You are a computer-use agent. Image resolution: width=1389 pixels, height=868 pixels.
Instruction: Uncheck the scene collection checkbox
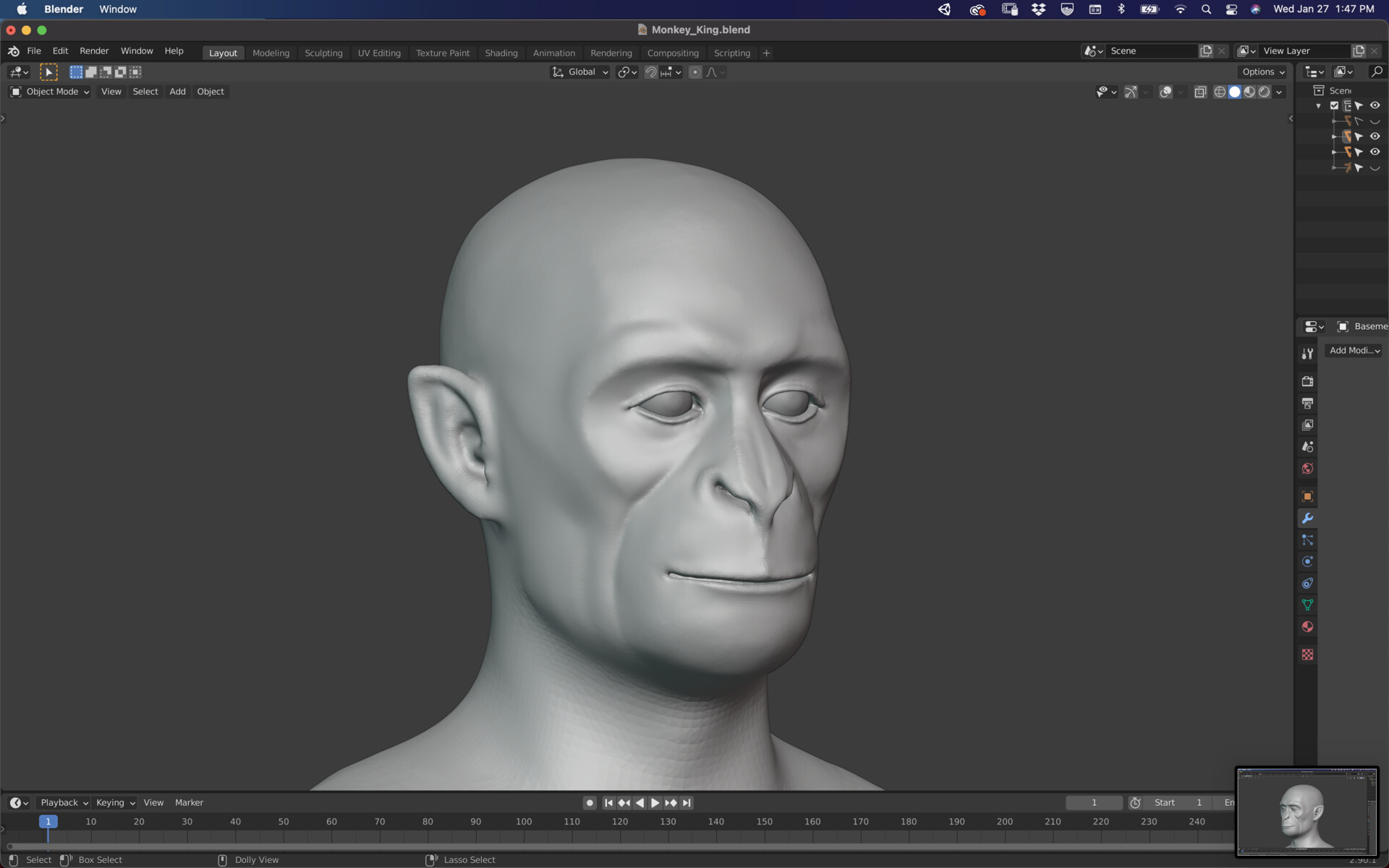(x=1335, y=105)
